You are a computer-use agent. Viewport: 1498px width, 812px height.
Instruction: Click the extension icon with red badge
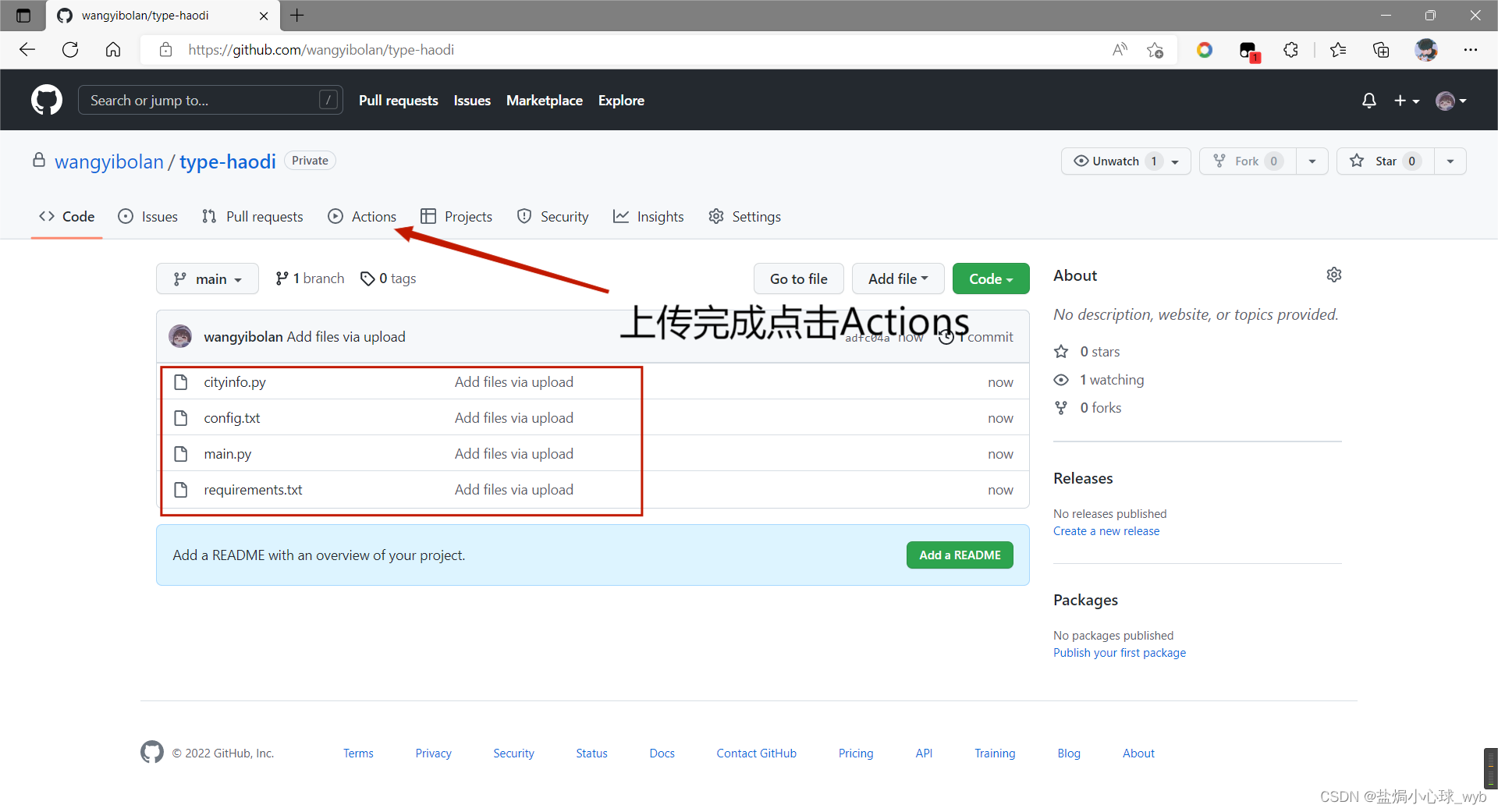pos(1249,51)
